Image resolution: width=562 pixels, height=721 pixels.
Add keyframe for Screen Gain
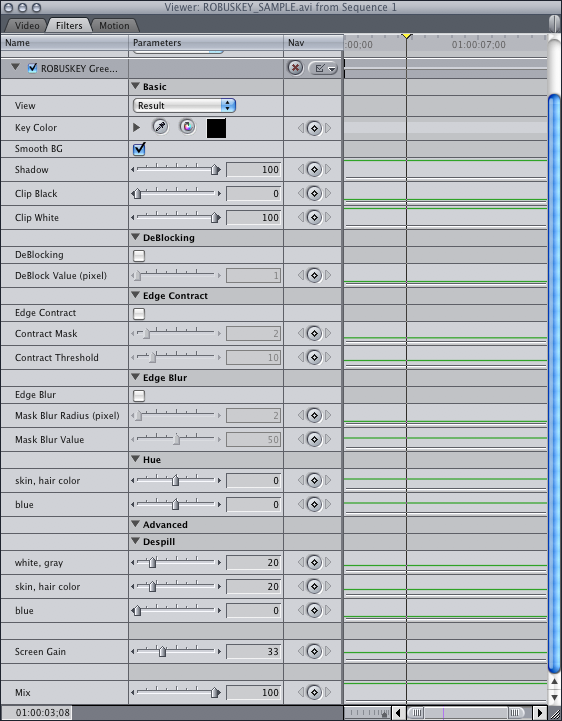pos(314,651)
